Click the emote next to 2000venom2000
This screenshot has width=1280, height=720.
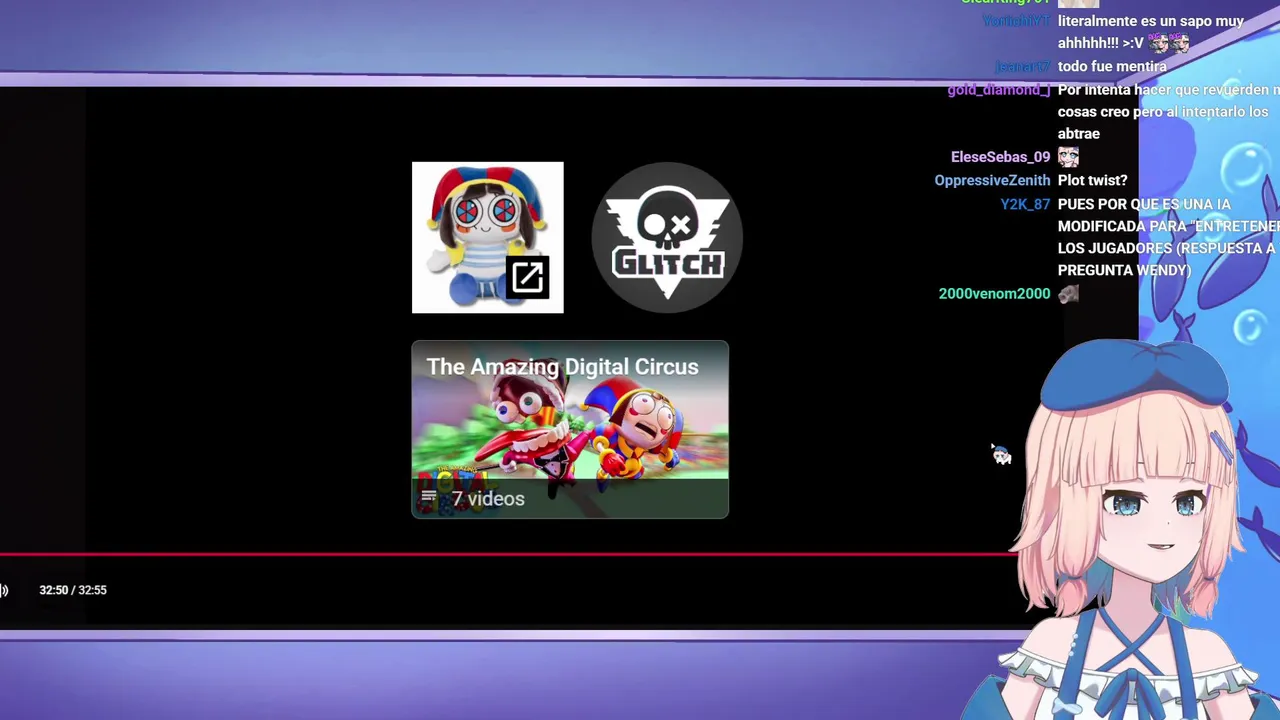tap(1069, 294)
